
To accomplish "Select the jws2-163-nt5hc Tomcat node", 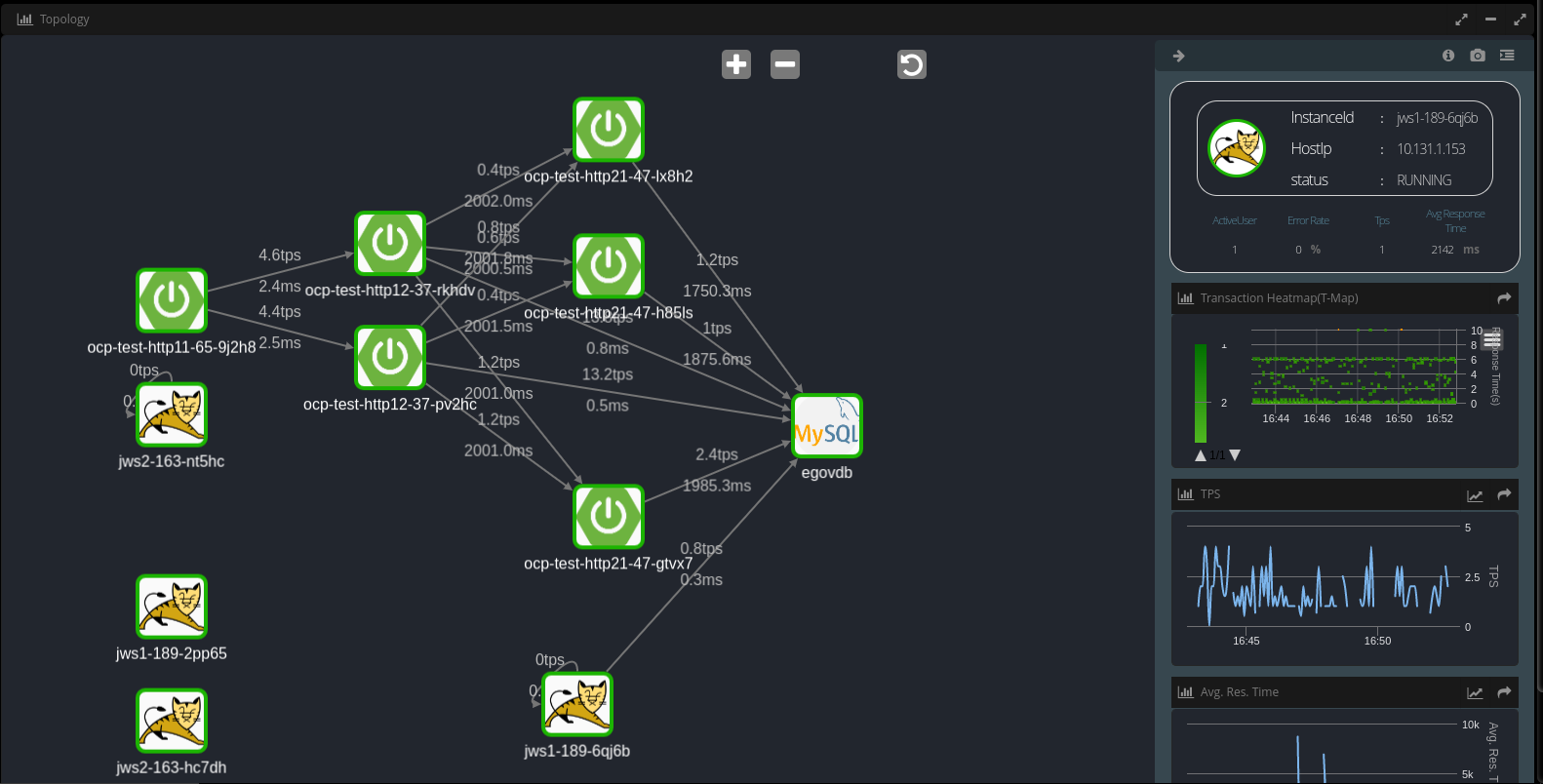I will coord(172,414).
